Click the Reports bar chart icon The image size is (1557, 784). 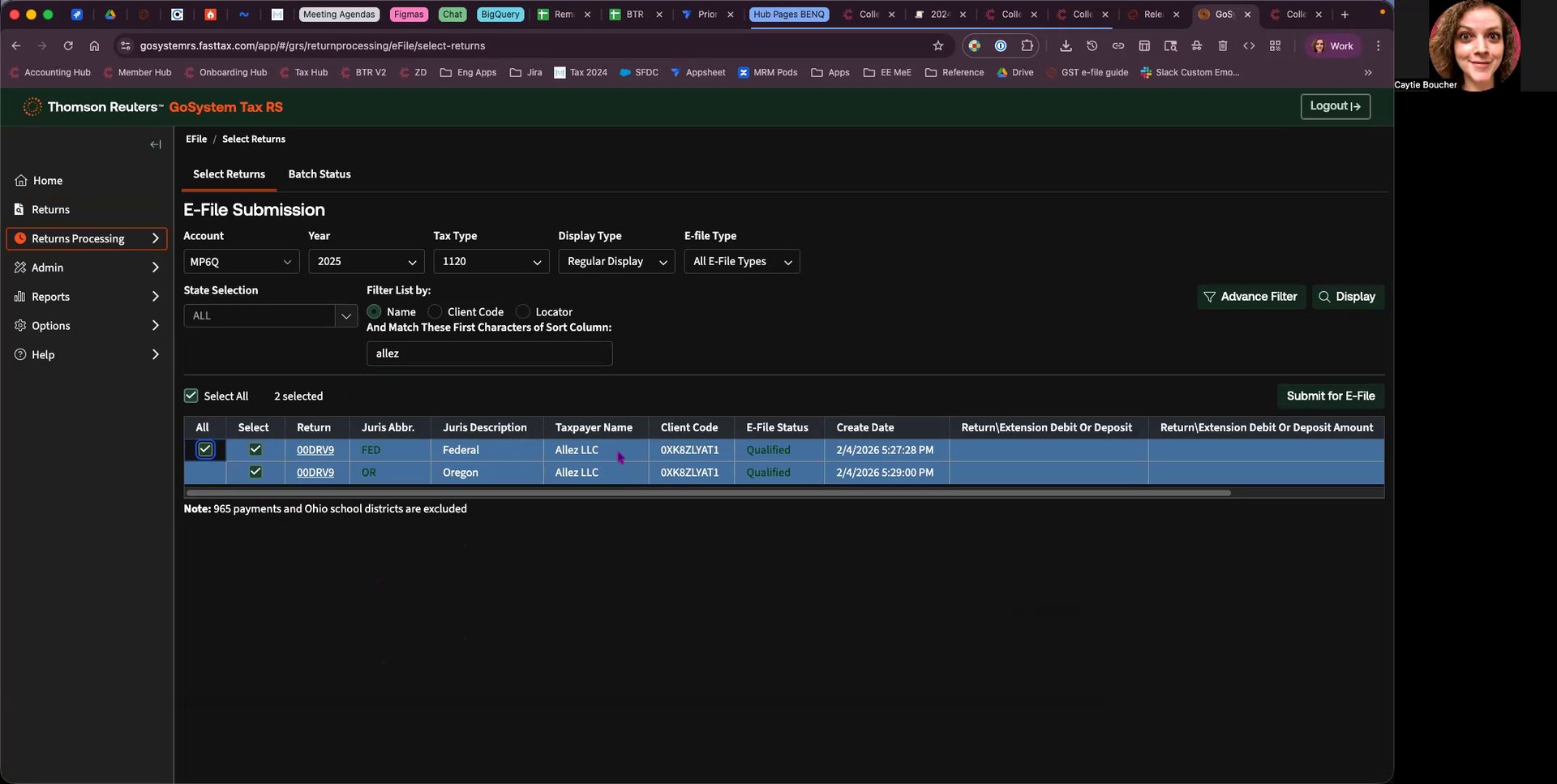19,297
